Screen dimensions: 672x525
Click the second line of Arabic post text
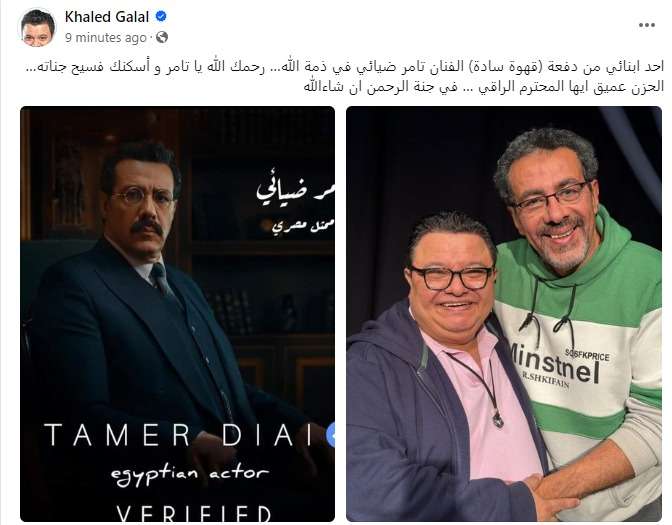coord(484,87)
